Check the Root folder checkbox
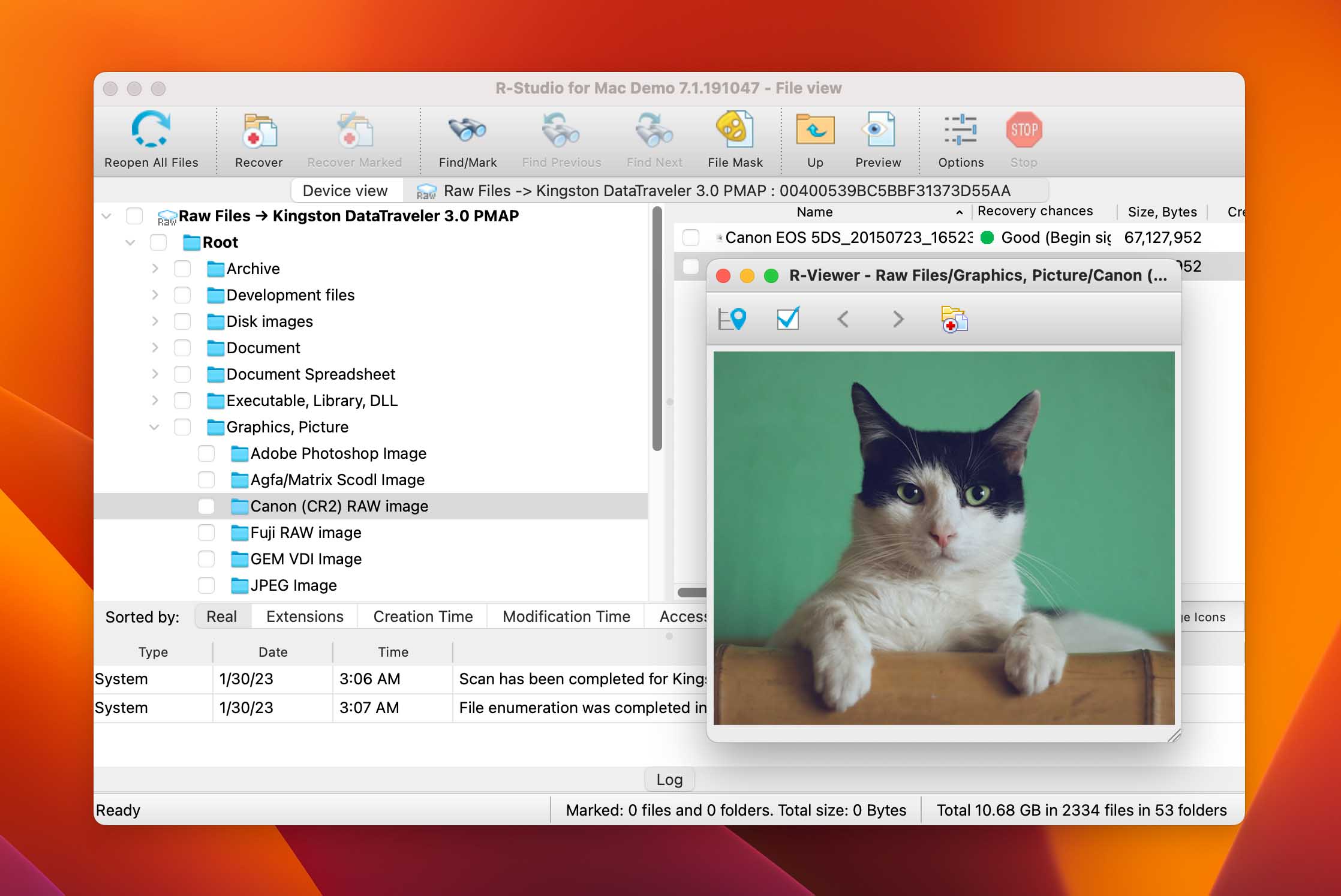The width and height of the screenshot is (1341, 896). 158,242
